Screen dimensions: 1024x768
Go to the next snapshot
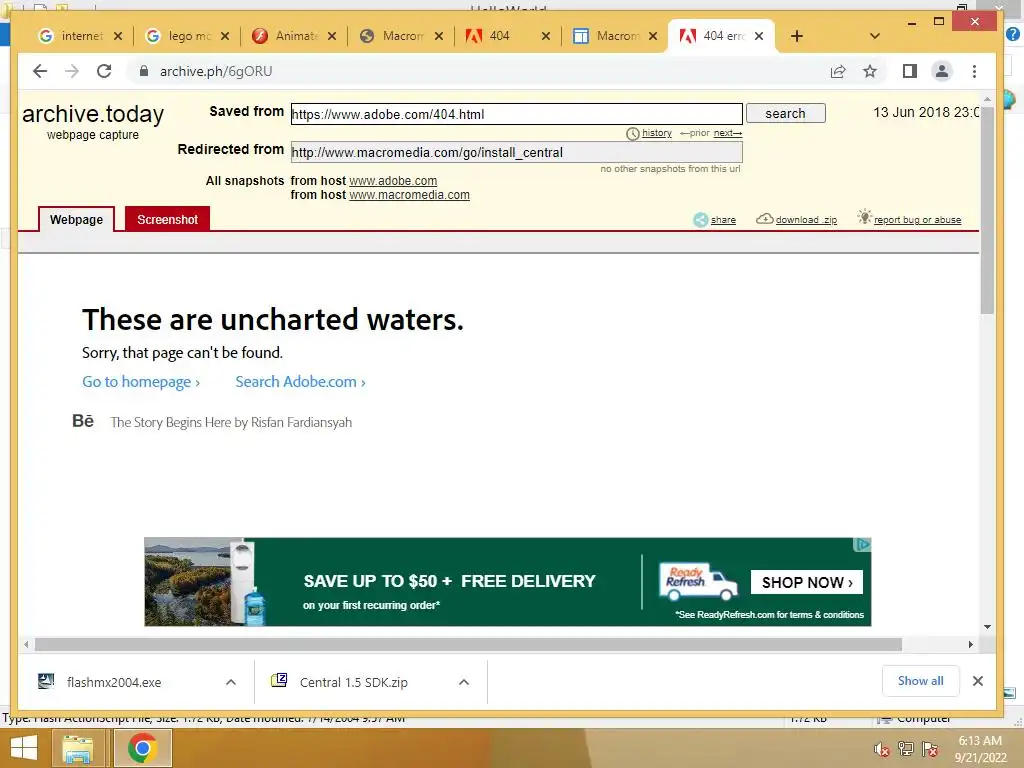point(728,133)
